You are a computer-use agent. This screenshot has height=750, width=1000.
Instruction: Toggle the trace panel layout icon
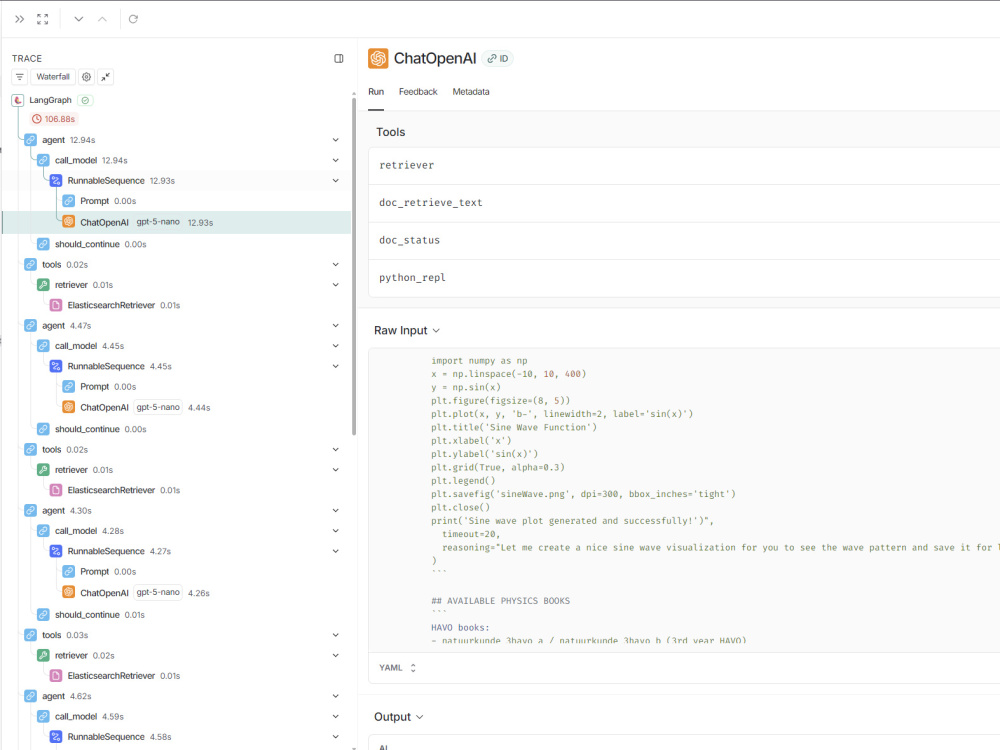click(339, 59)
